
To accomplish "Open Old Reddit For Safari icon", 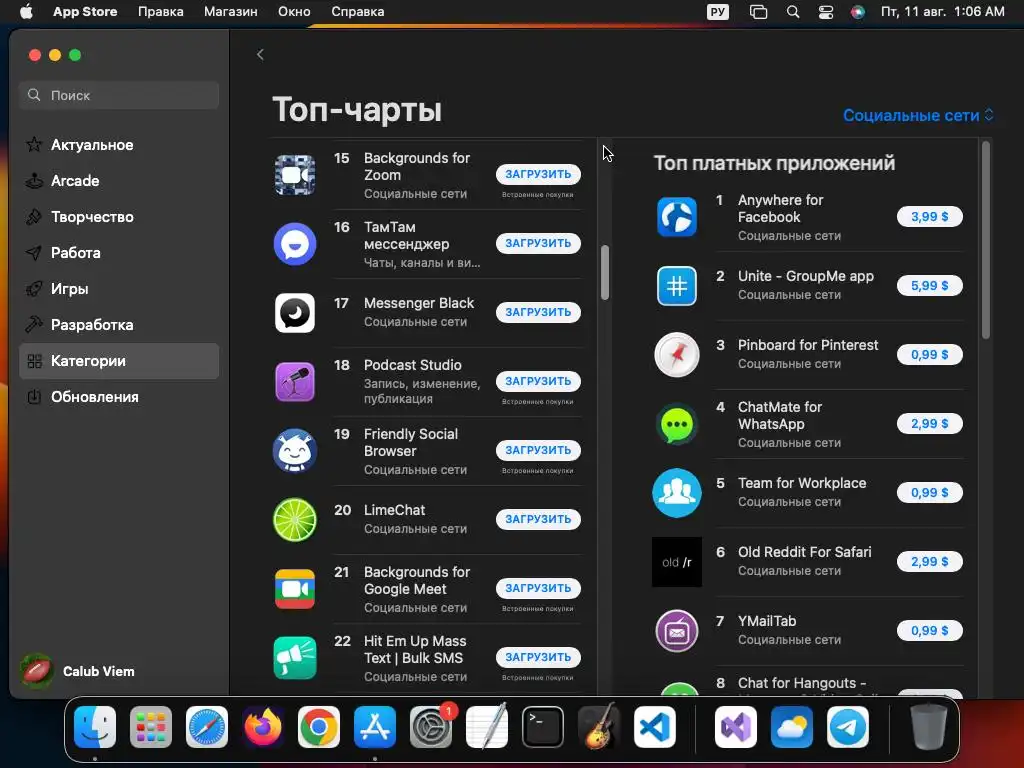I will (x=677, y=562).
